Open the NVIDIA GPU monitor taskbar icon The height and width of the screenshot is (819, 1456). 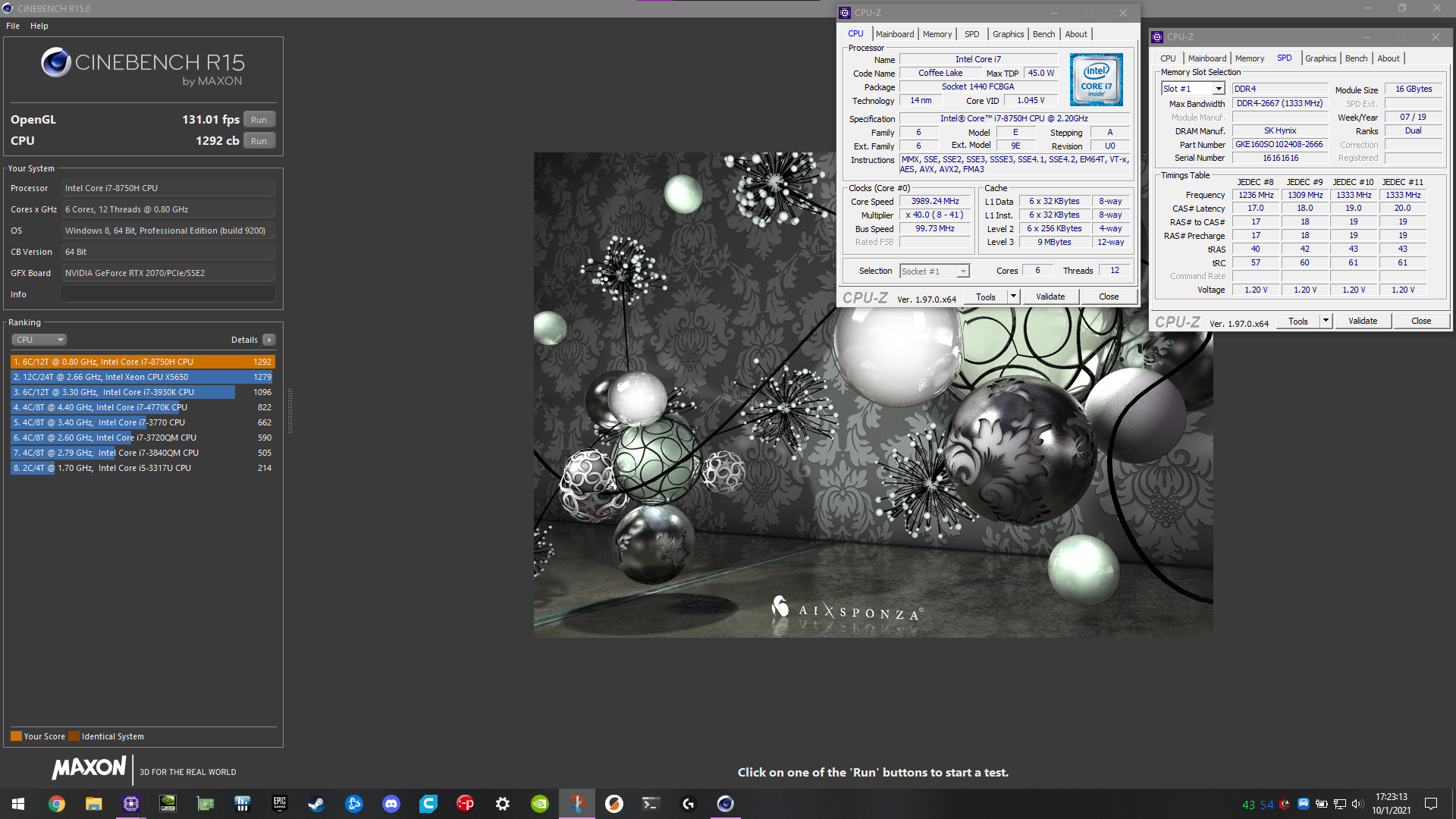168,804
